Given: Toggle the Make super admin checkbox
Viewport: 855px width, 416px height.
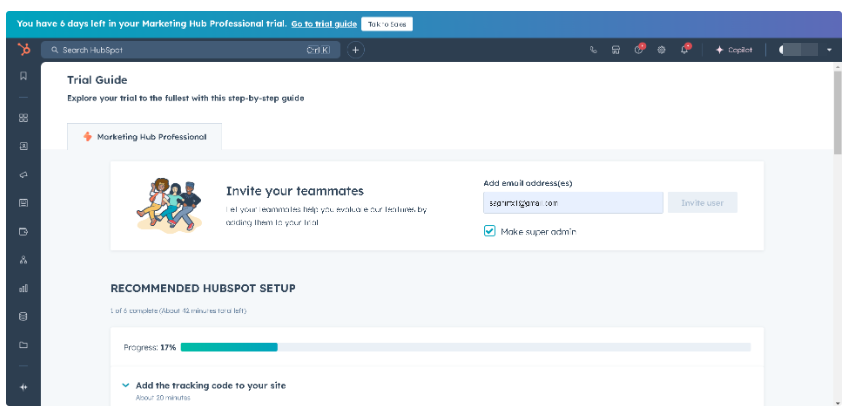Looking at the screenshot, I should pyautogui.click(x=490, y=231).
